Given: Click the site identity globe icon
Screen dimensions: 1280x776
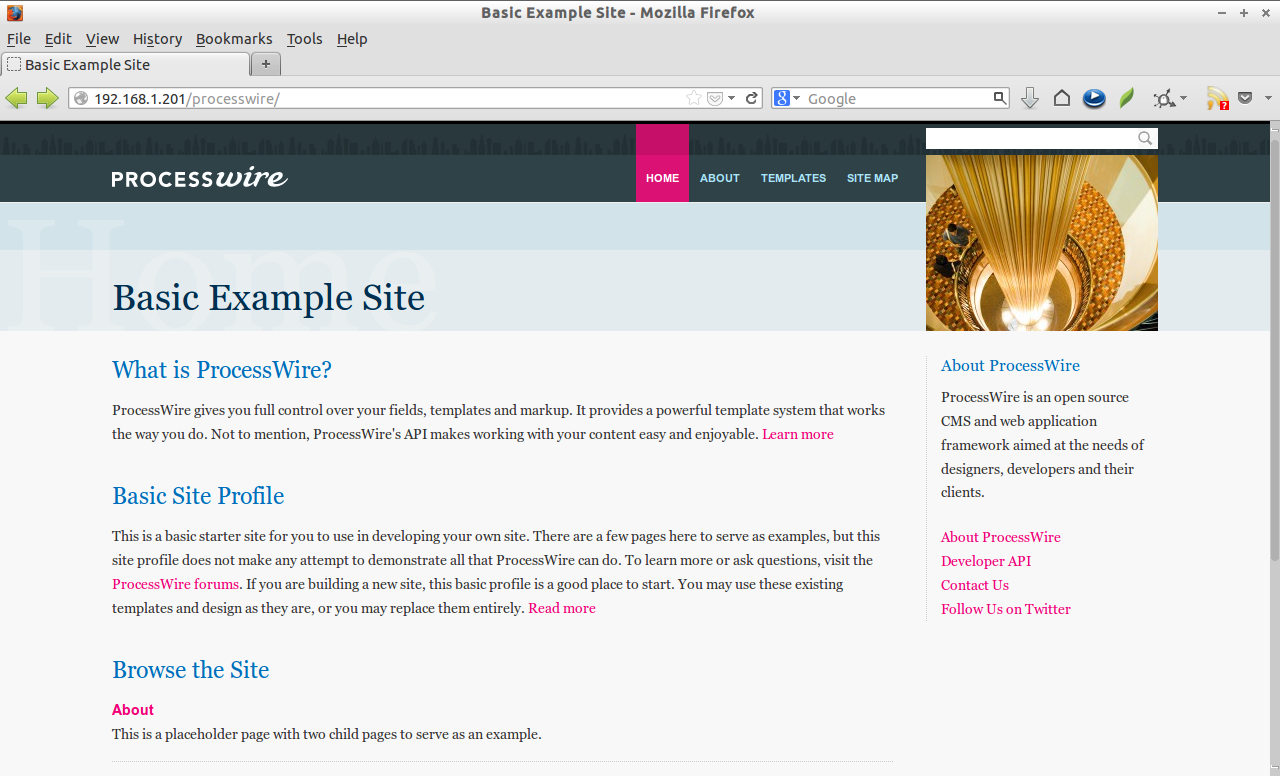Looking at the screenshot, I should [82, 98].
